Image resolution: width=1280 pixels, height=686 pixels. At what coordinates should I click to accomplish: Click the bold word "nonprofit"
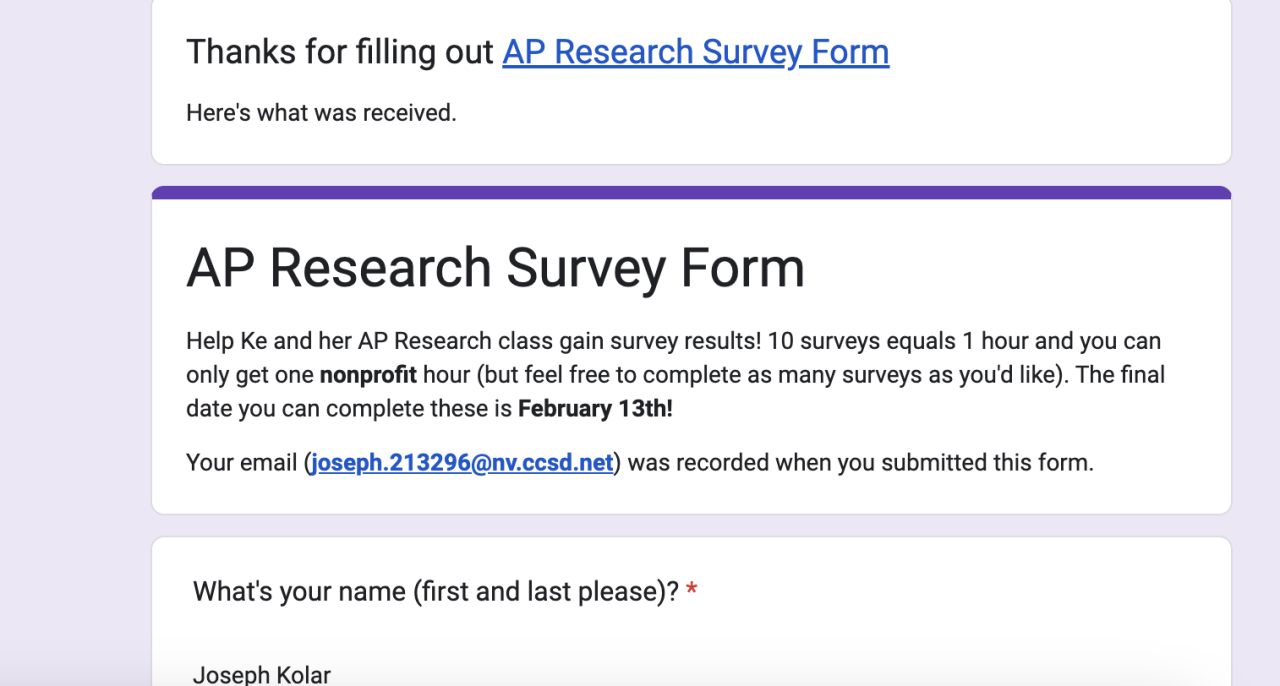click(368, 375)
